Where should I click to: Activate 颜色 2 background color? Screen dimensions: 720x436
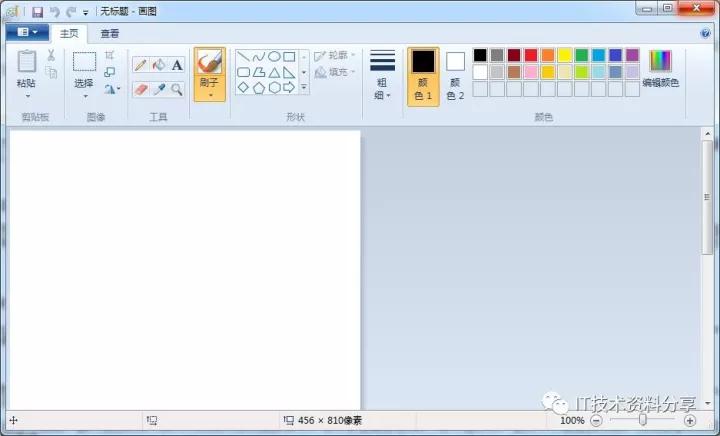(455, 76)
